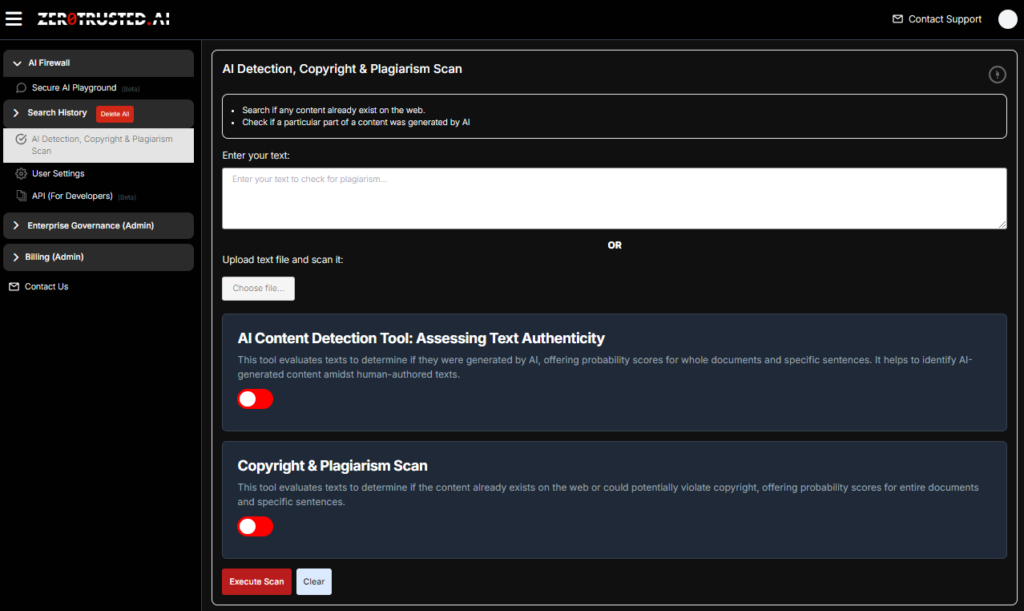Expand the Billing (Admin) section

17,257
